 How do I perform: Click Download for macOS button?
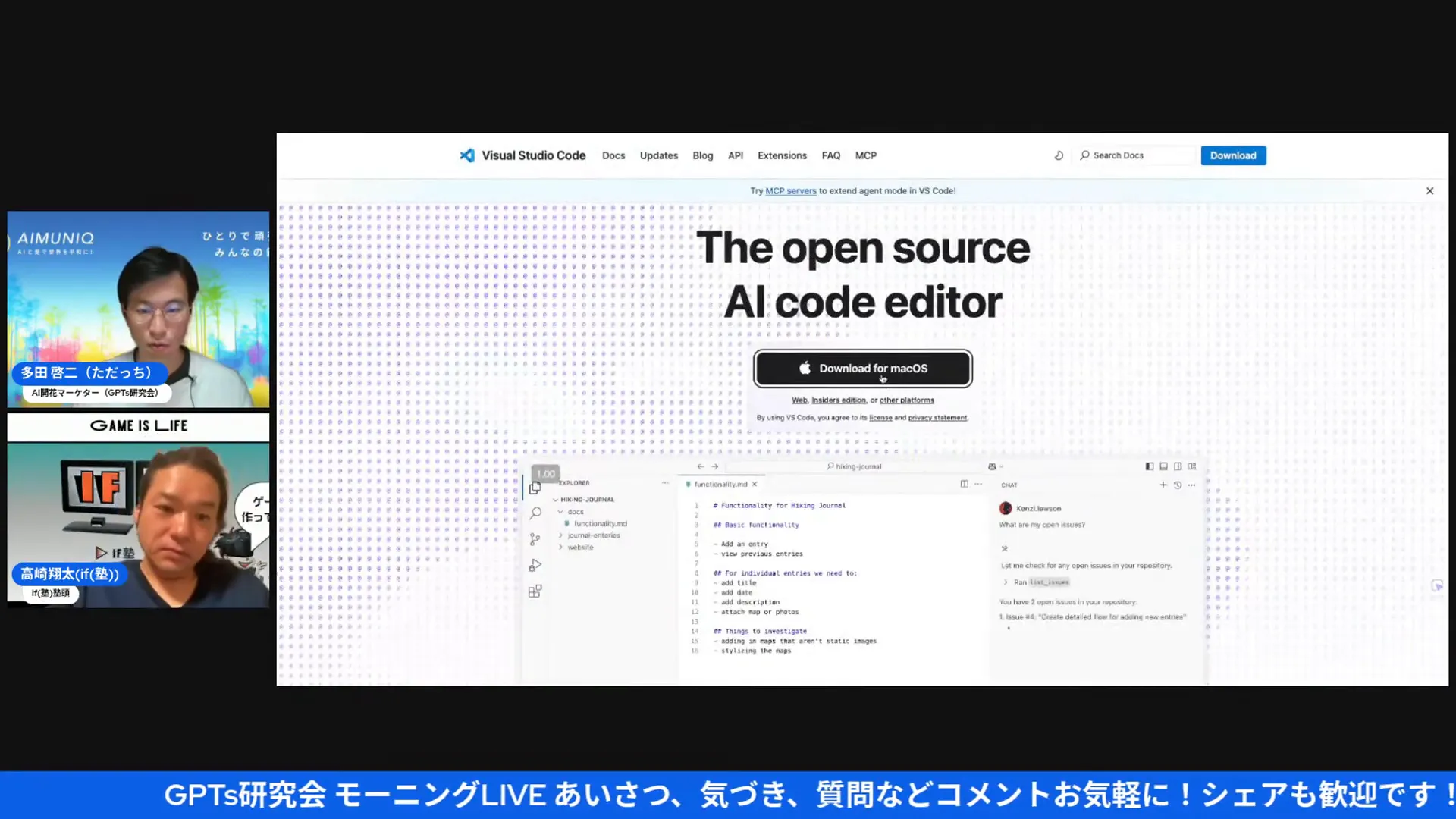click(863, 369)
